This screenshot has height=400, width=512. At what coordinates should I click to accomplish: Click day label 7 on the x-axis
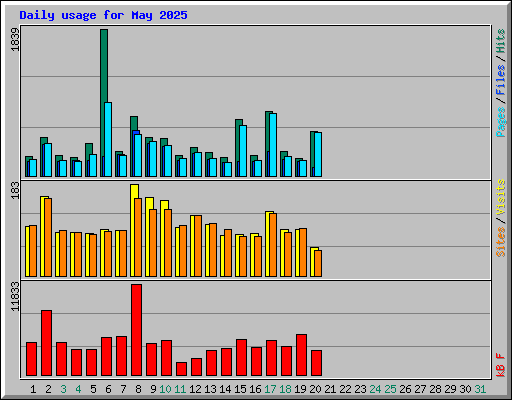[123, 389]
